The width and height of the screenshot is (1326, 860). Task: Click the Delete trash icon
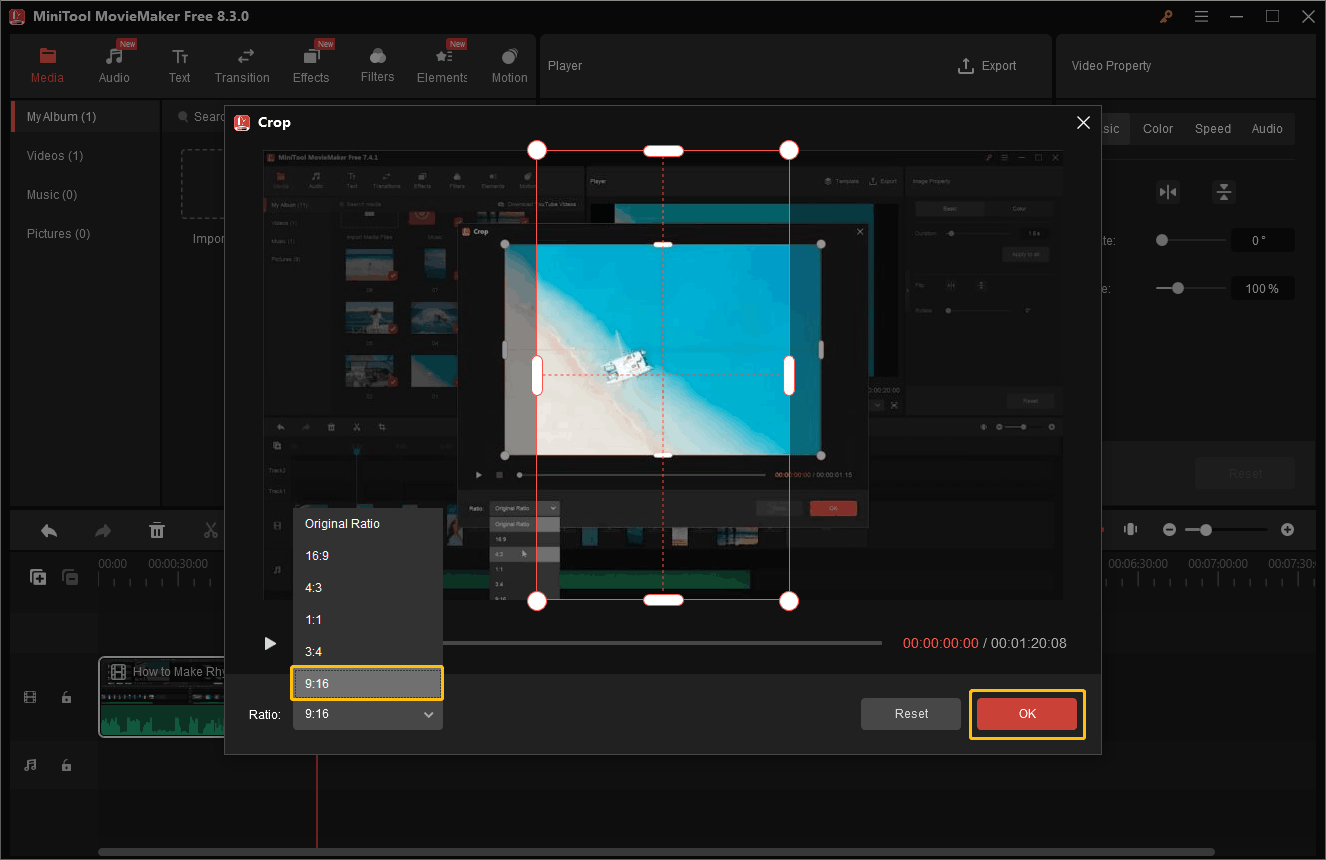[157, 530]
